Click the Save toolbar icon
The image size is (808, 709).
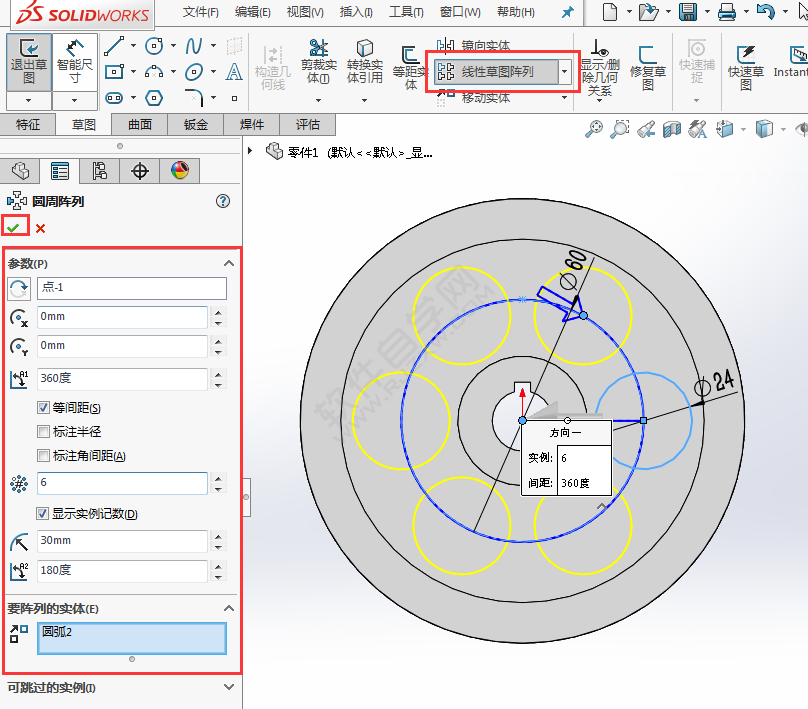click(688, 11)
